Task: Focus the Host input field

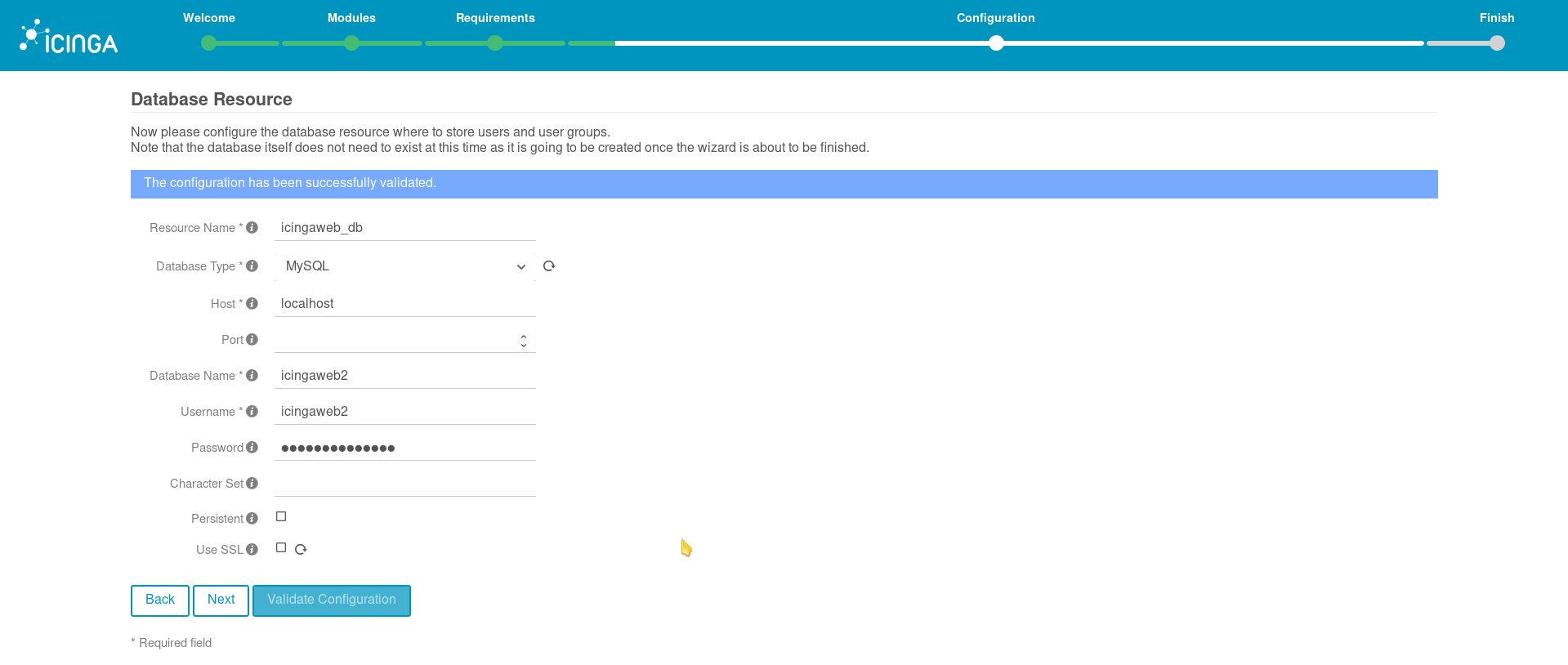Action: [405, 304]
